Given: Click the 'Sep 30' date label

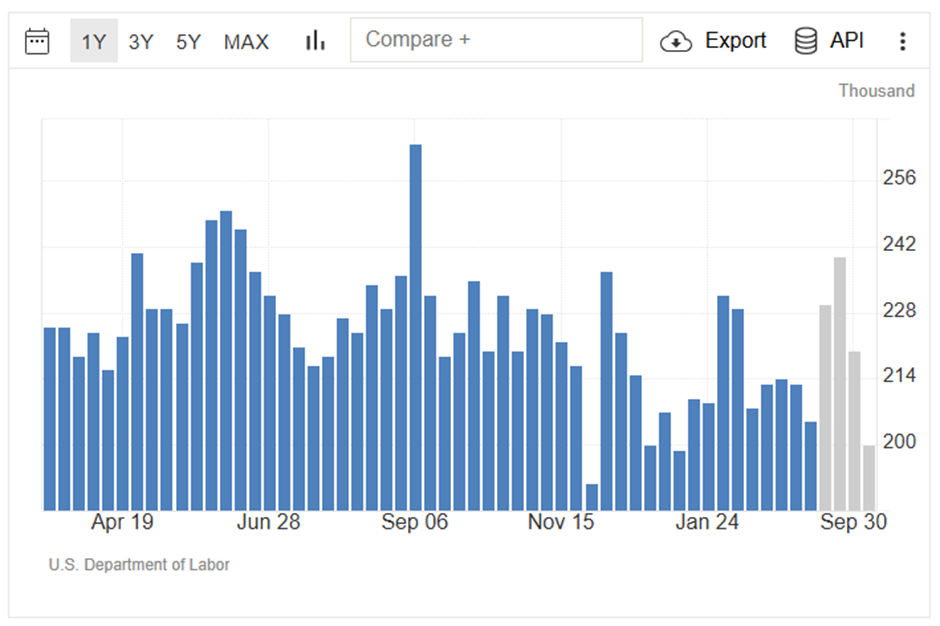Looking at the screenshot, I should click(x=853, y=522).
